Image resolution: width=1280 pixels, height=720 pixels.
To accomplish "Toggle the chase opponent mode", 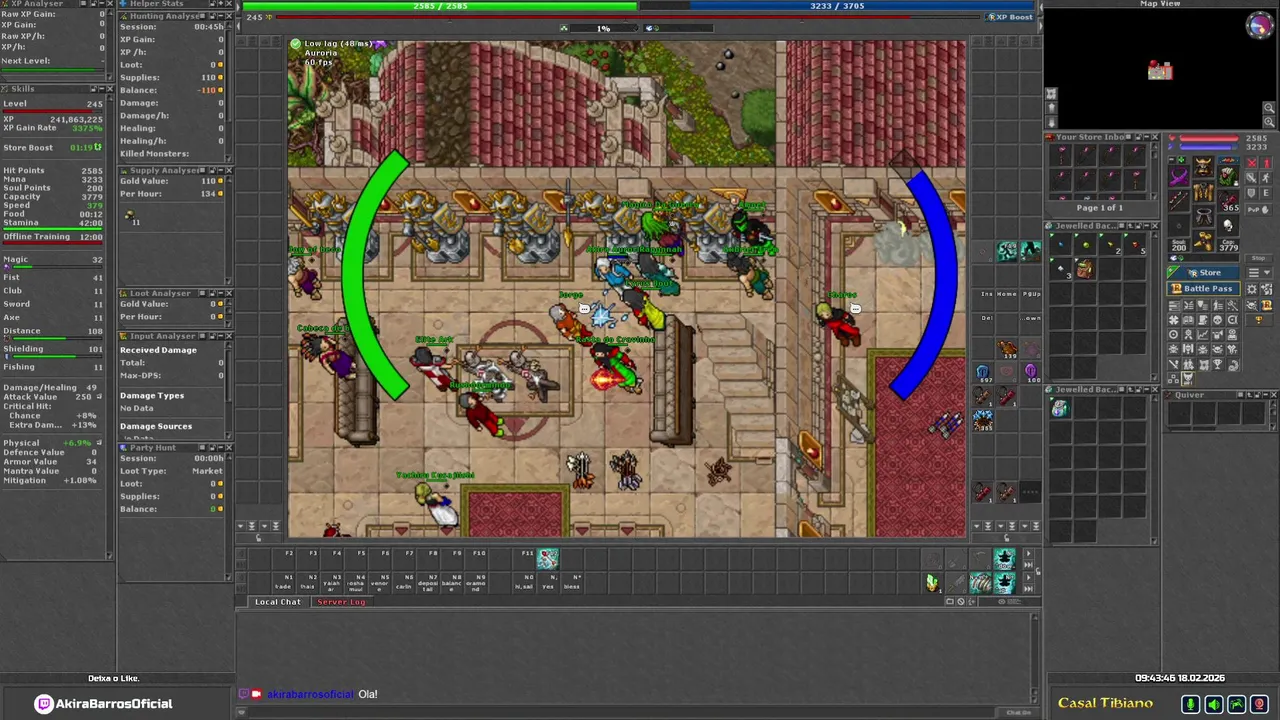I will 1266,178.
